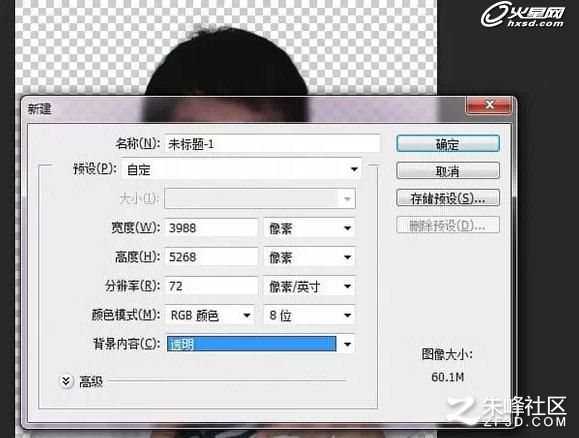
Task: Click the 取消 cancel button
Action: (448, 171)
